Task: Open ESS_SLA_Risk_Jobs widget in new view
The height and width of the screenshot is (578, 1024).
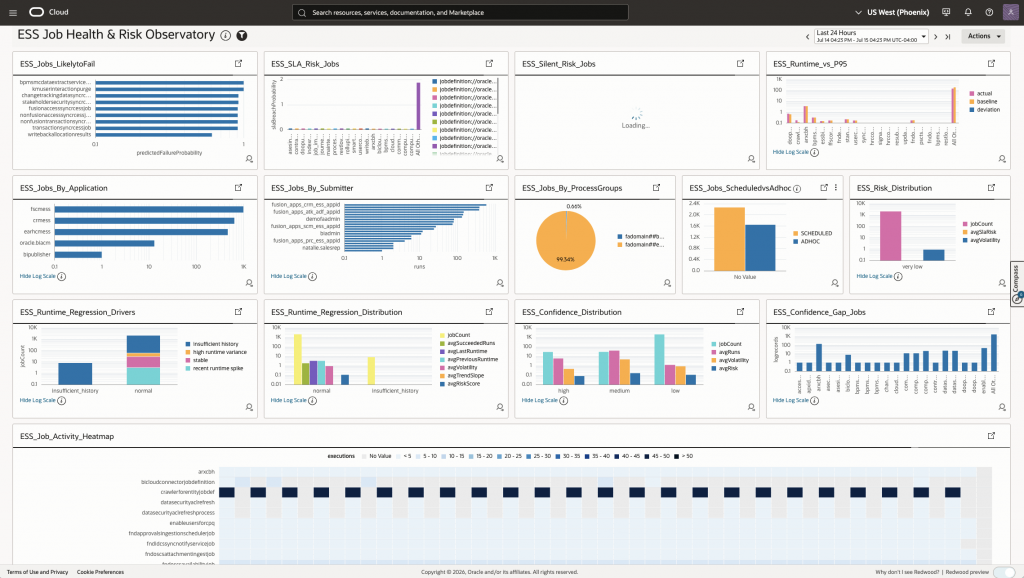Action: point(489,63)
